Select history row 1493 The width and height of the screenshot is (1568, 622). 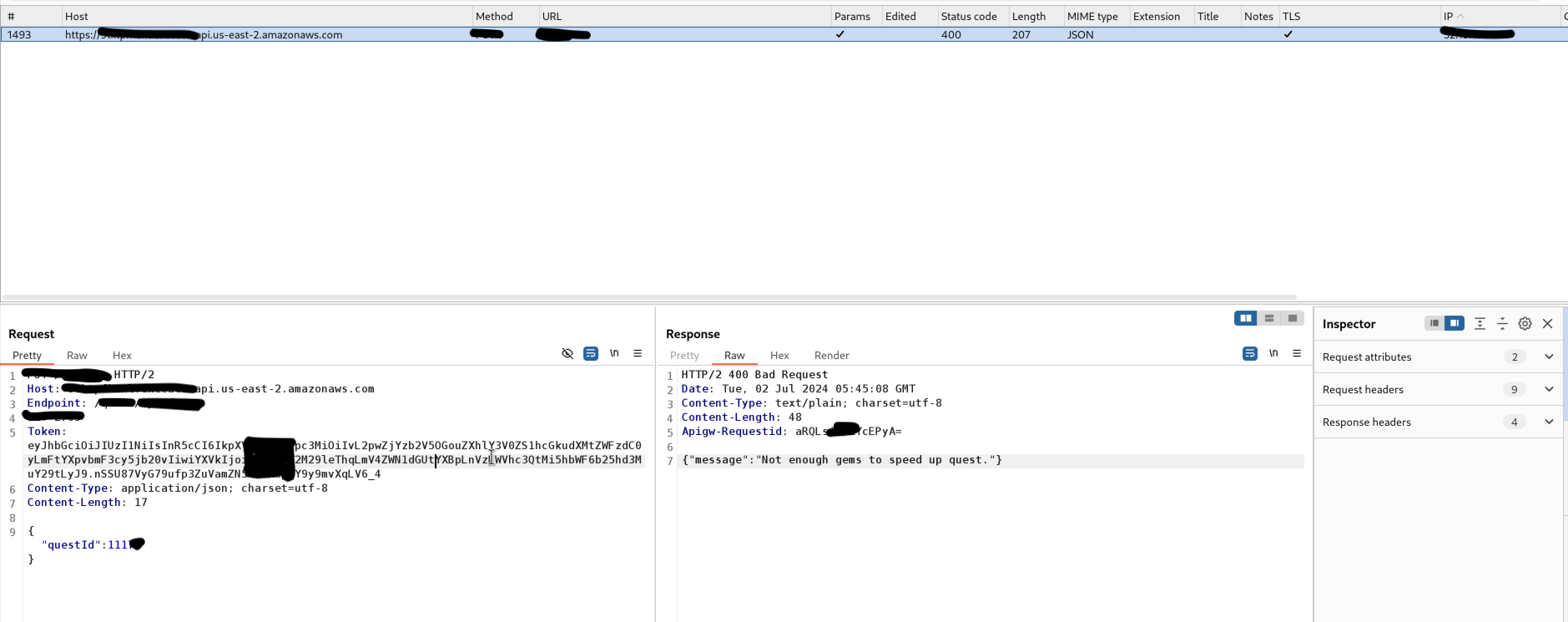pos(784,34)
